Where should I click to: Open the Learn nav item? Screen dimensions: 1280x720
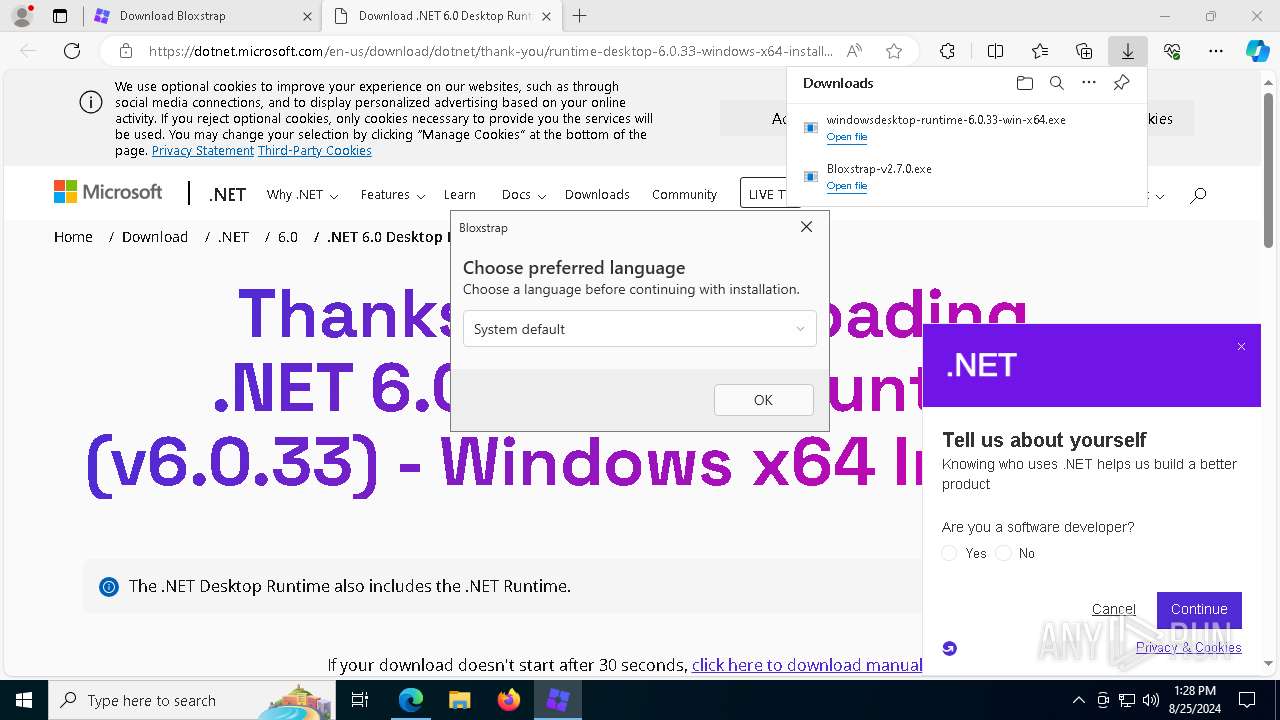coord(460,195)
